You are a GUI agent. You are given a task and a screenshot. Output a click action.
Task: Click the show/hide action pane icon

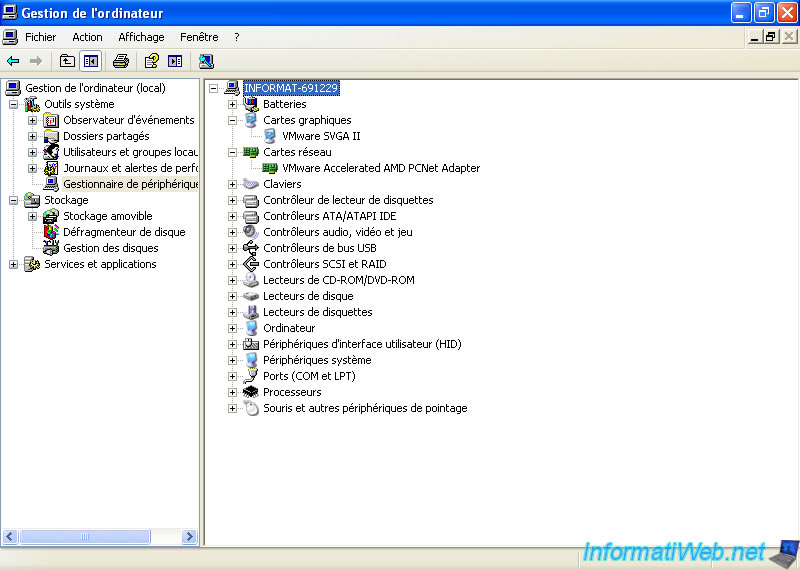click(x=175, y=61)
